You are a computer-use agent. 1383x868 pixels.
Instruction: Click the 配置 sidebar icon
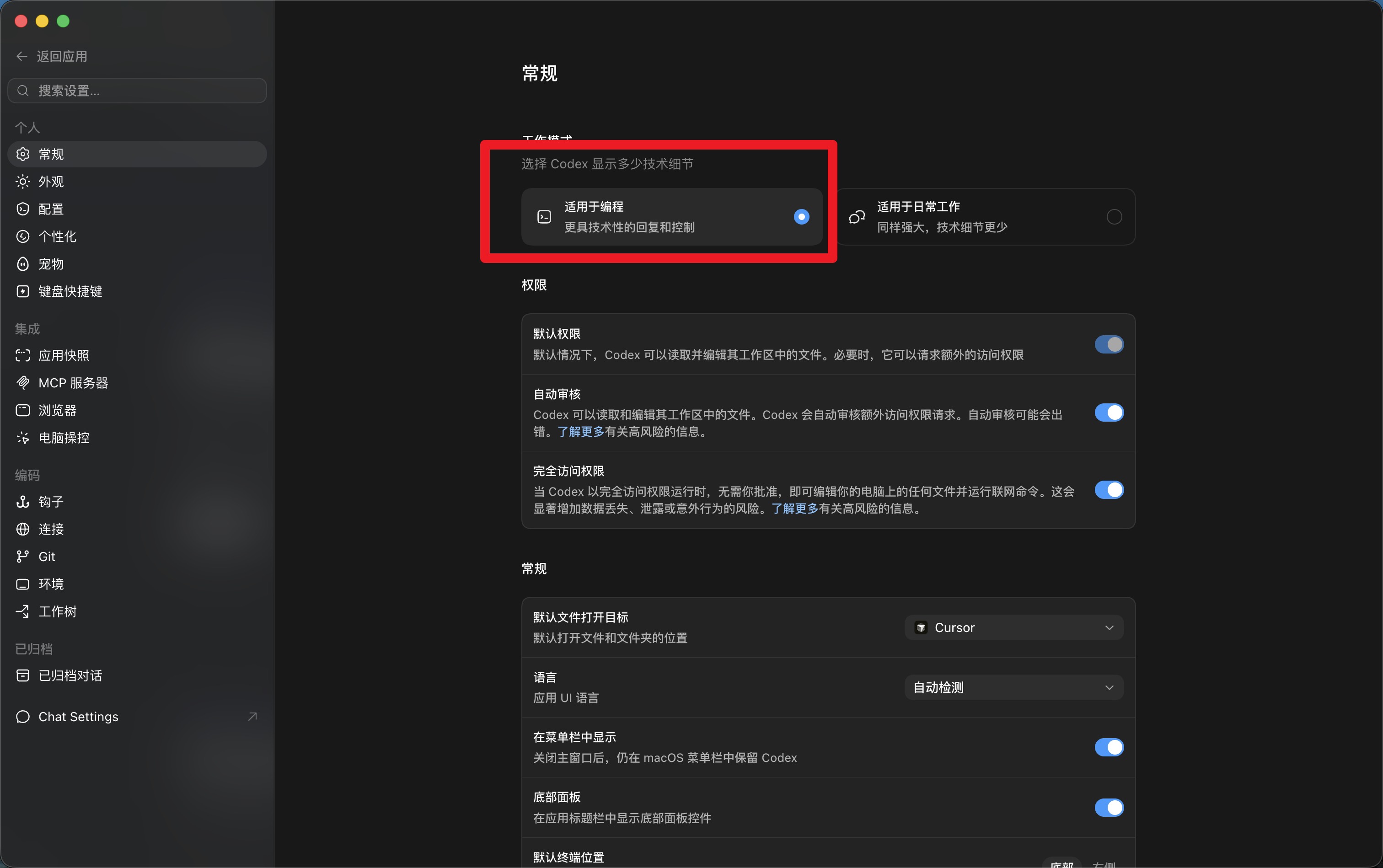click(23, 209)
